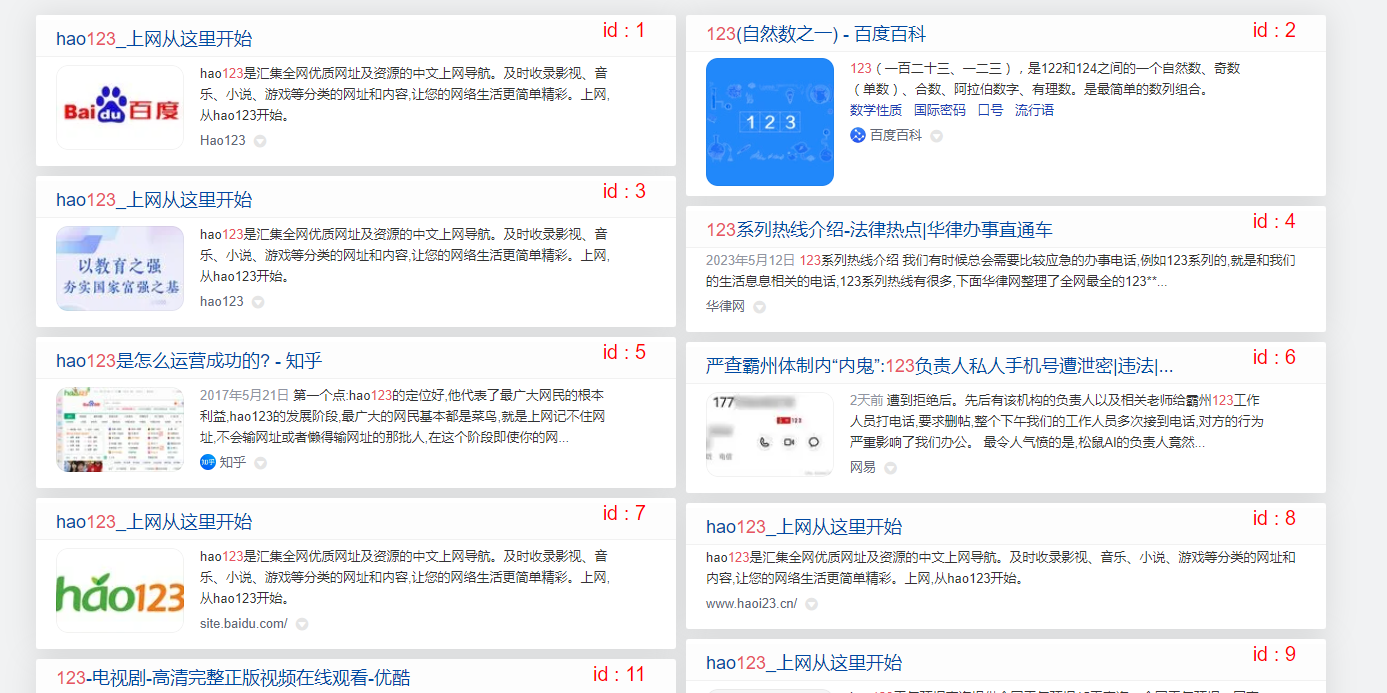Open the 口号 tag link
Screen dimensions: 1387x693
pyautogui.click(x=990, y=110)
